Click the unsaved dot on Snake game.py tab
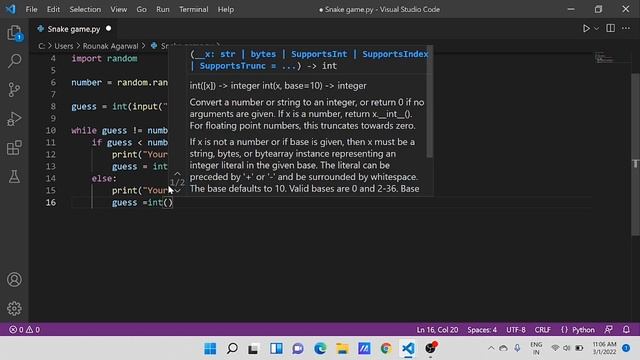 109,29
